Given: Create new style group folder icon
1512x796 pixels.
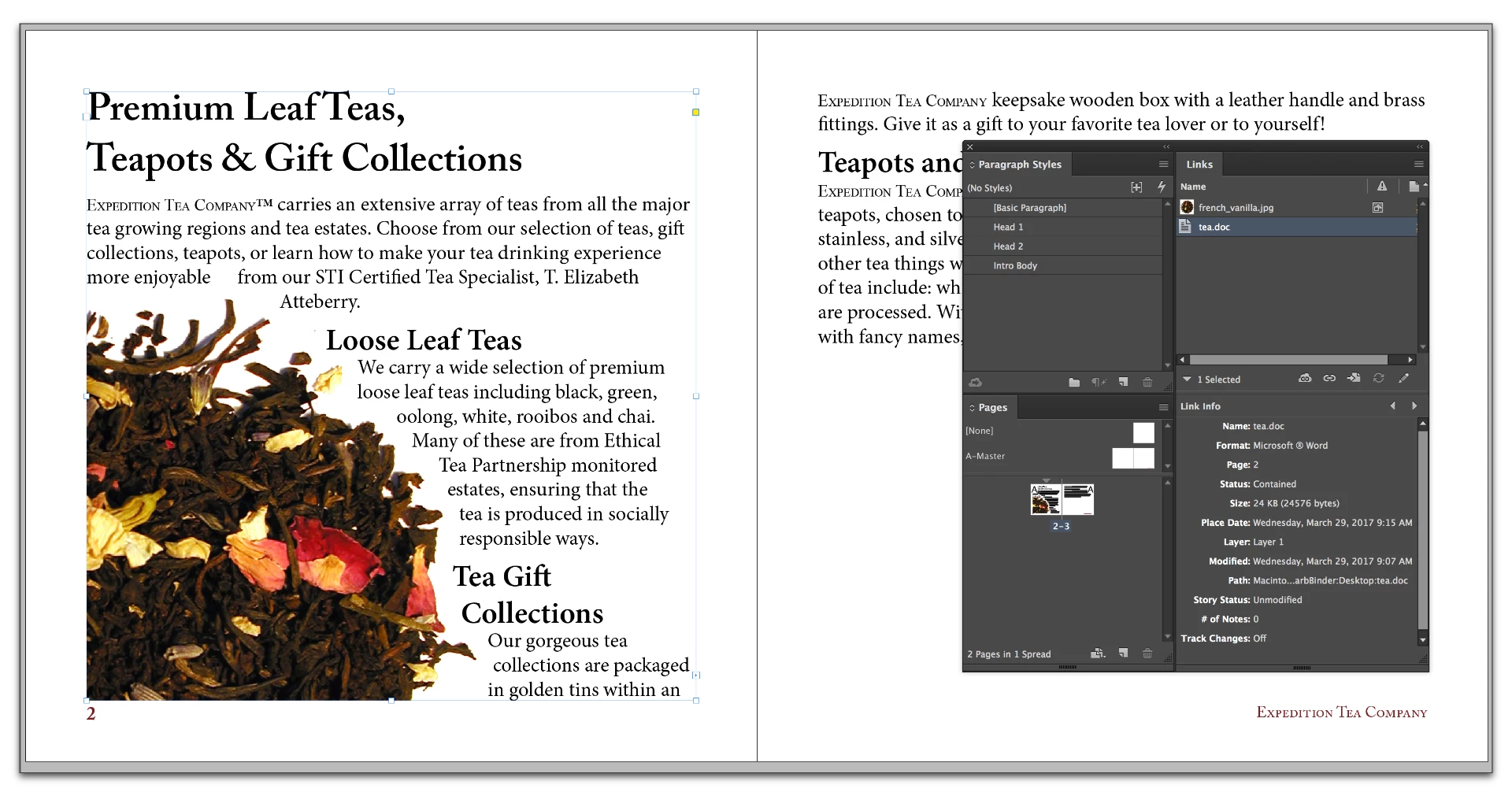Looking at the screenshot, I should 1074,383.
